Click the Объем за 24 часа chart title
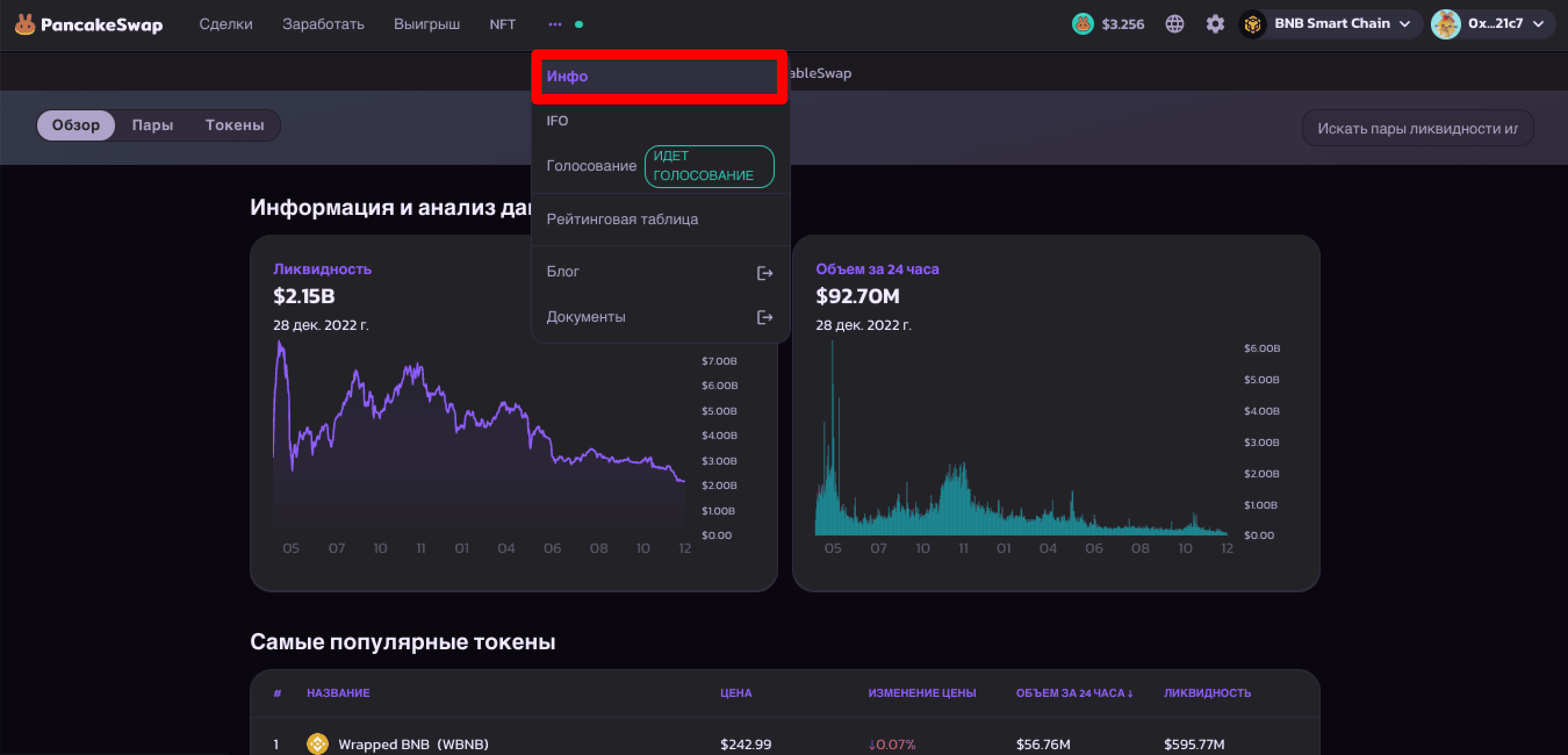The height and width of the screenshot is (755, 1568). (877, 269)
